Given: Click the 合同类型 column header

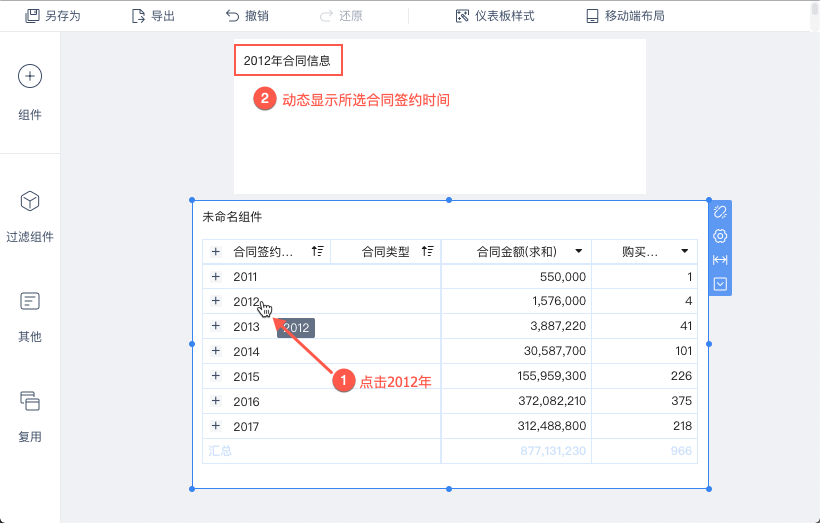Looking at the screenshot, I should 385,252.
